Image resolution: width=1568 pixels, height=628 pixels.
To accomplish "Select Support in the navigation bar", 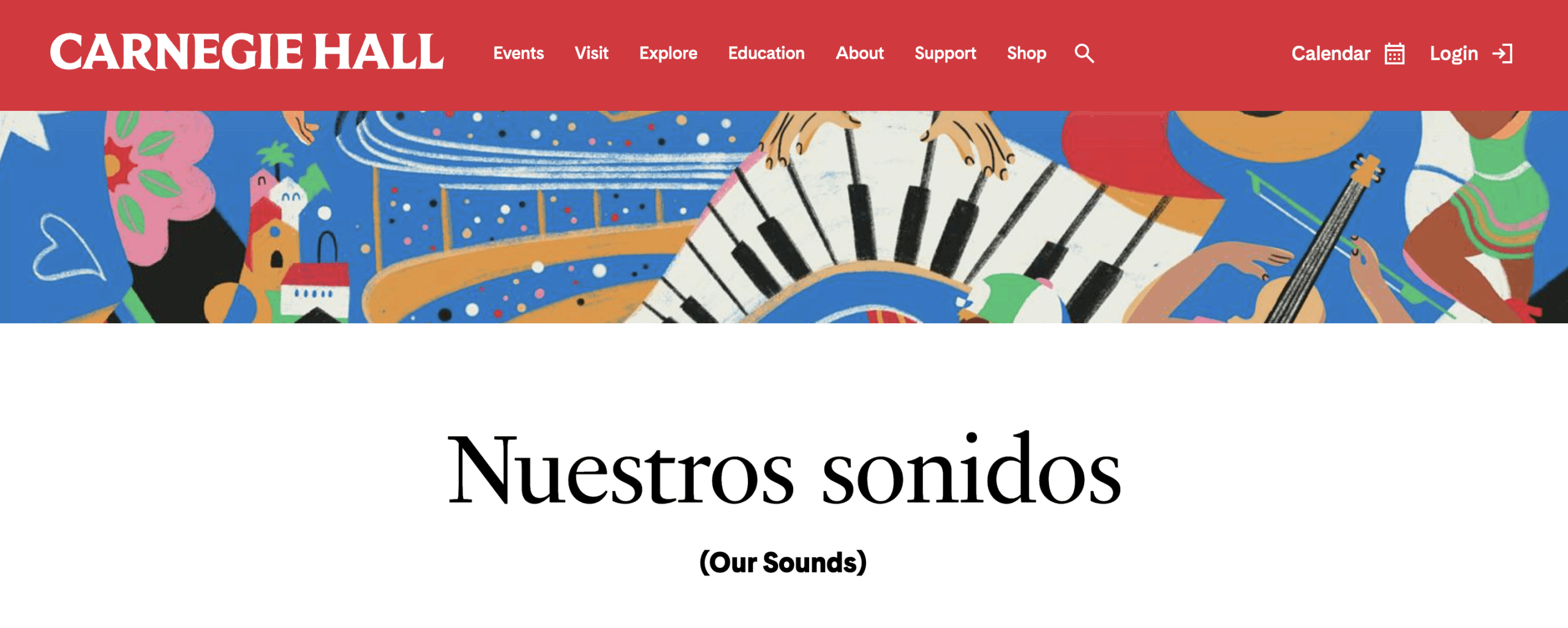I will point(945,54).
